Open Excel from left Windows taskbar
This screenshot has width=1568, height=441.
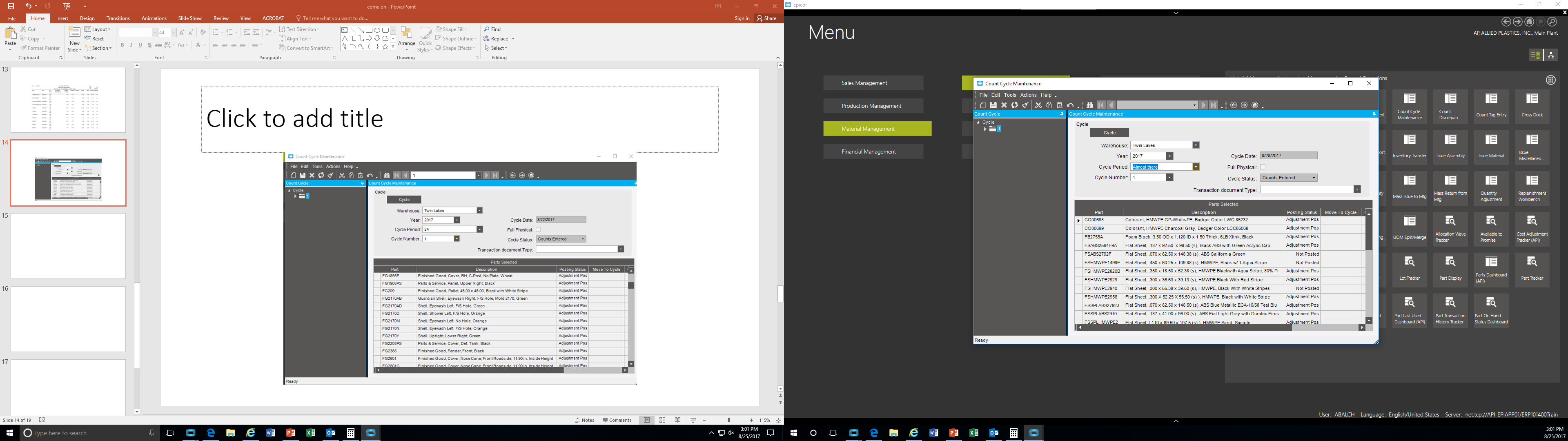310,433
